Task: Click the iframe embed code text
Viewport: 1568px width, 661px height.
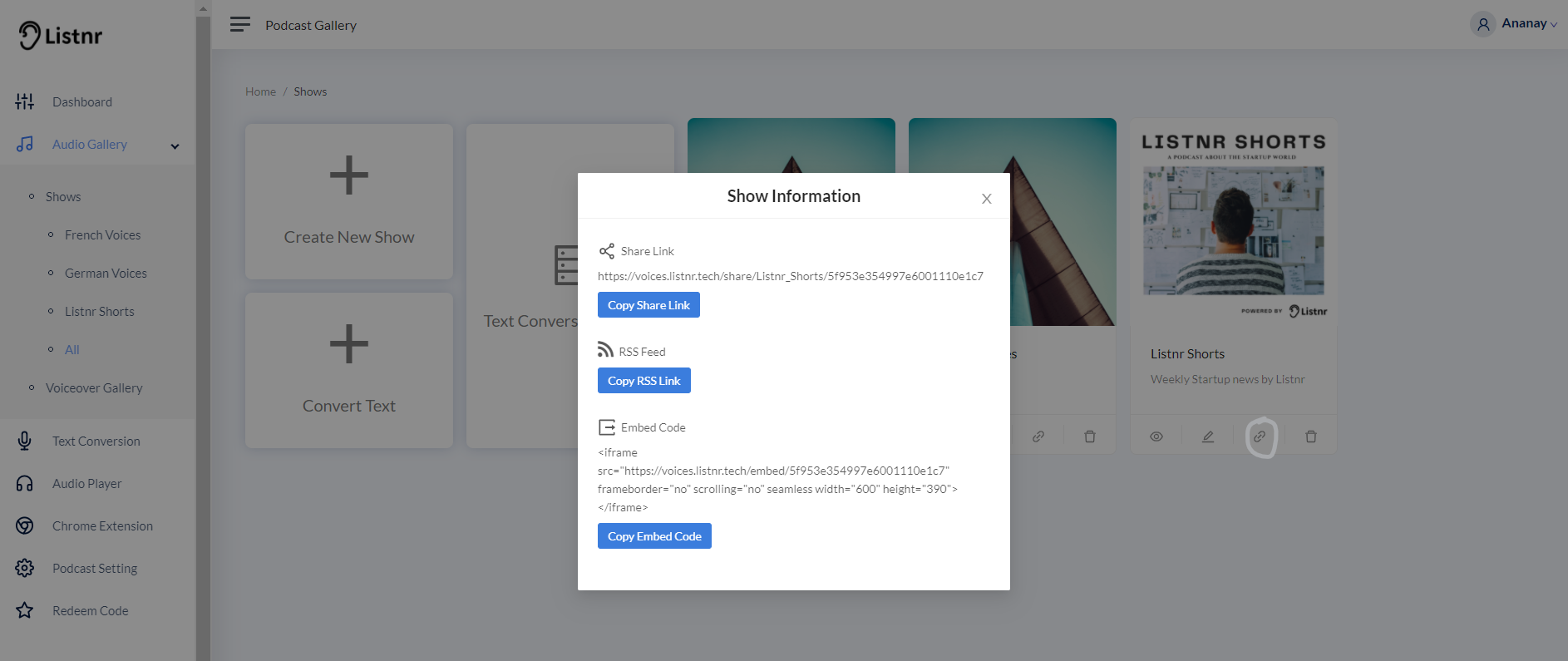Action: [x=777, y=480]
